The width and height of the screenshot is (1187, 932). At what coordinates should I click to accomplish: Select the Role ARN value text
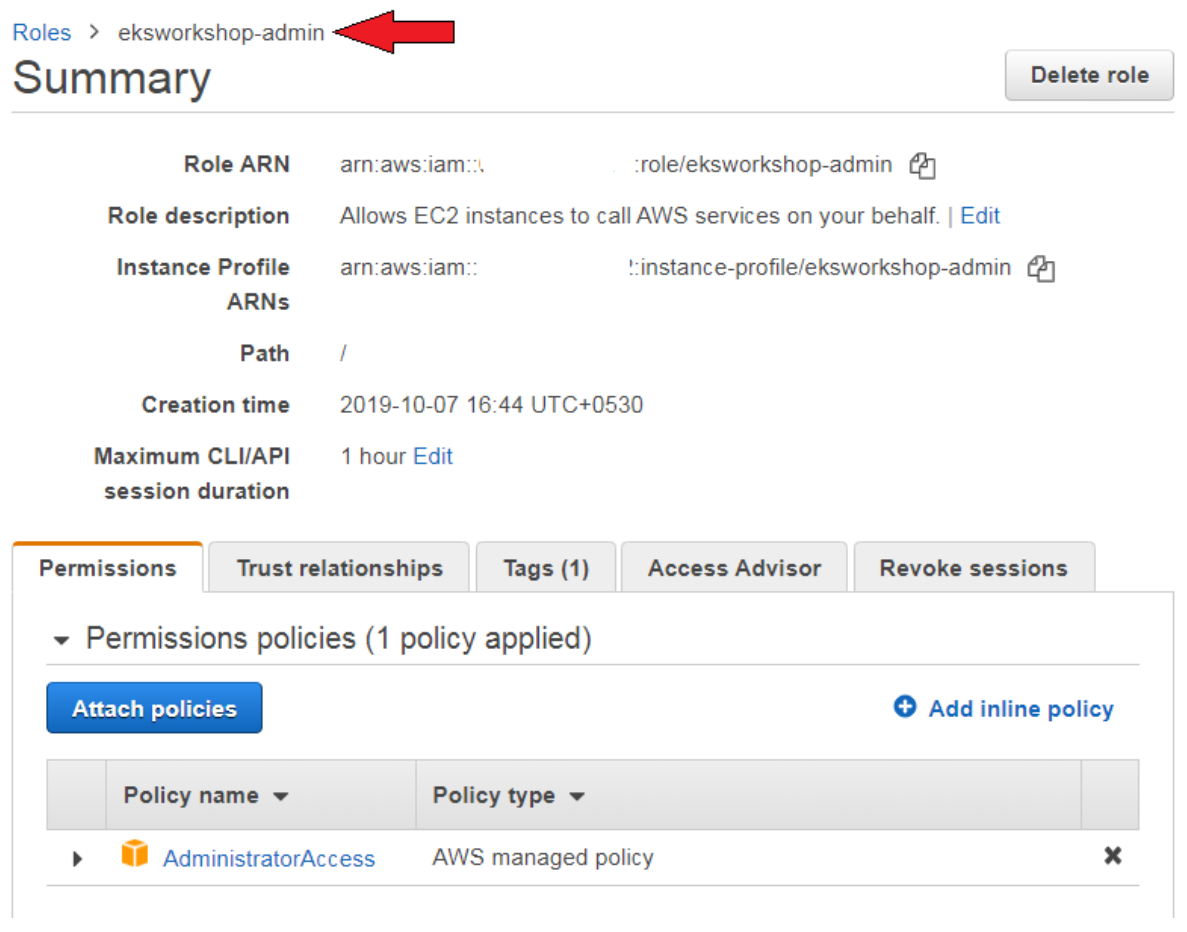tap(615, 164)
